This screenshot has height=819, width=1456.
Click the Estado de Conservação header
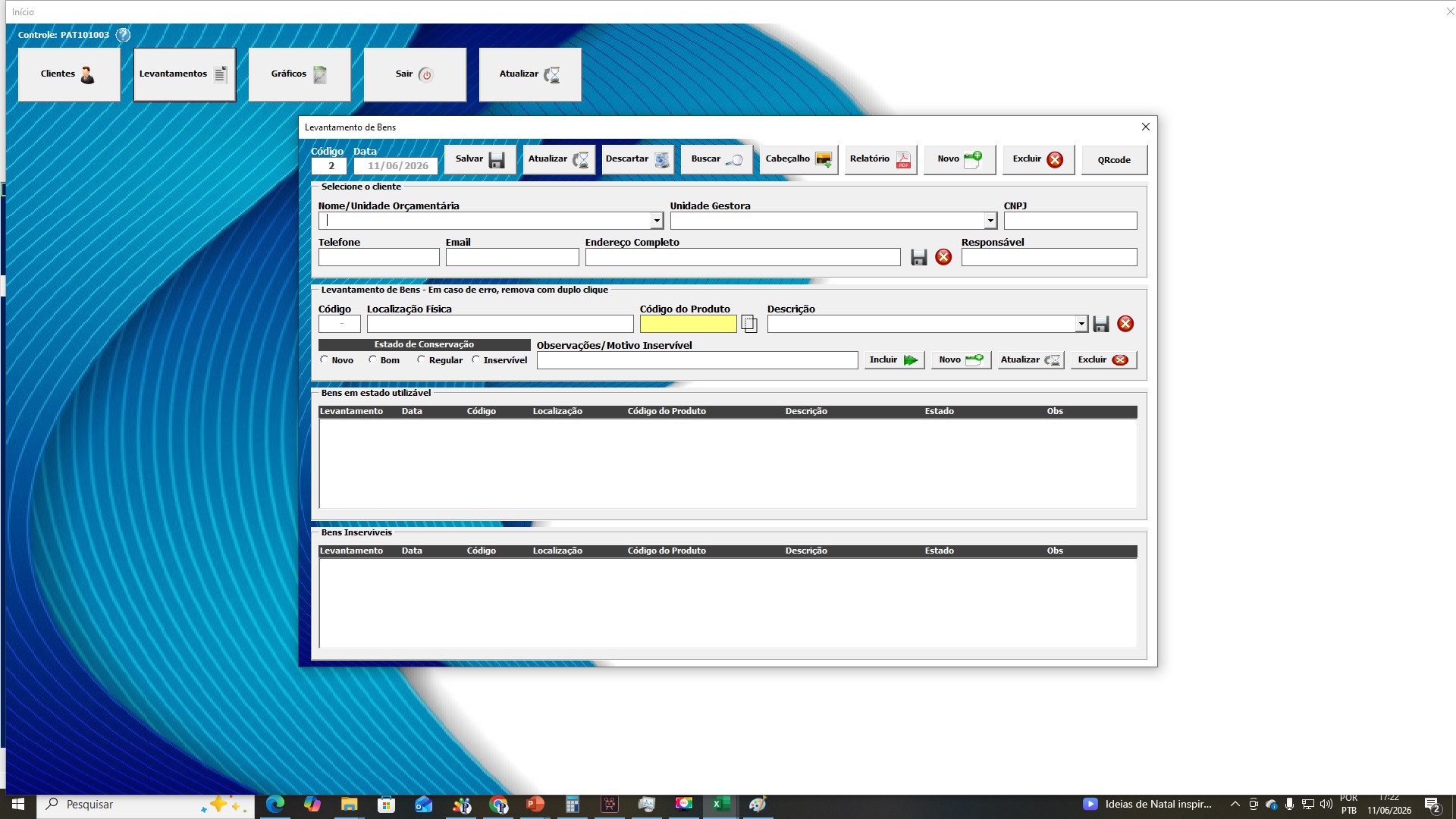click(424, 344)
